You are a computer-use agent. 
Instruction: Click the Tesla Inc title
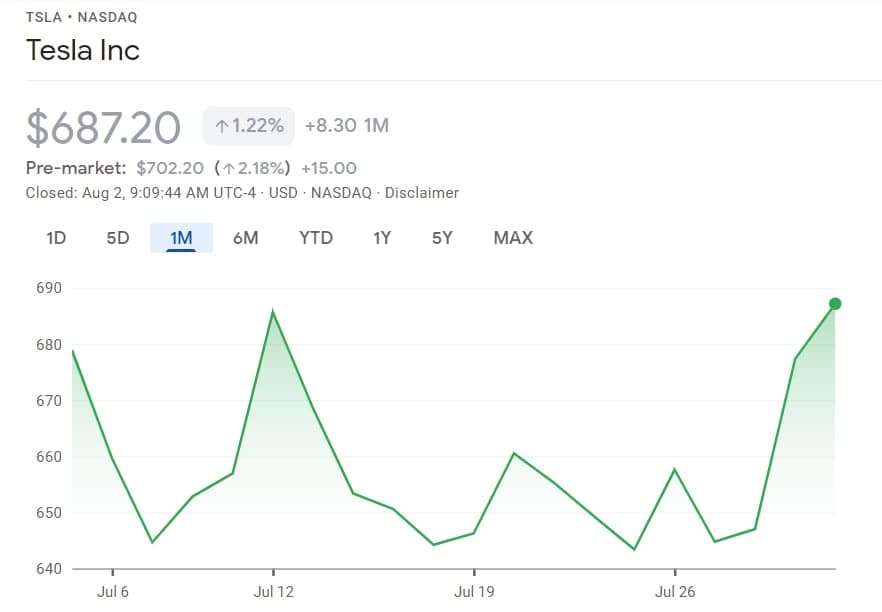click(x=83, y=50)
